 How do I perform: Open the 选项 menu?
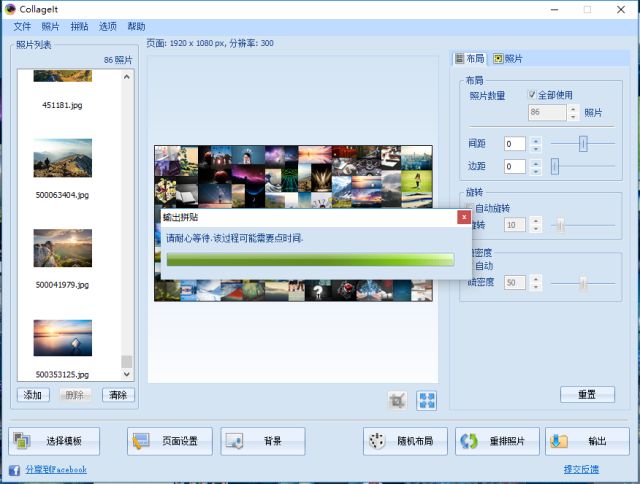[108, 27]
